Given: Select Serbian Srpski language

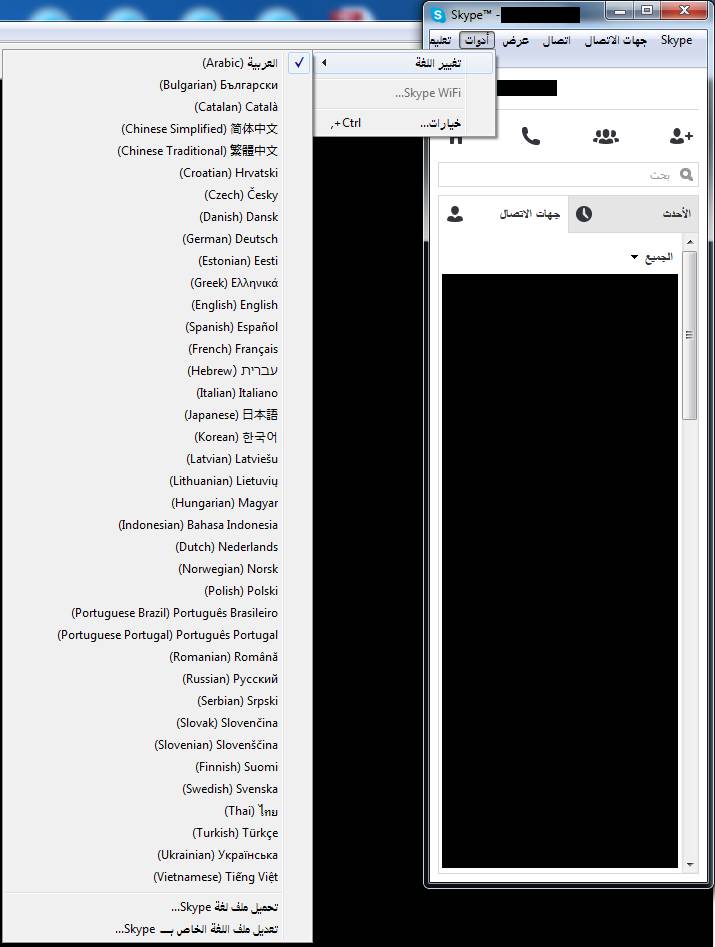Looking at the screenshot, I should pyautogui.click(x=157, y=701).
